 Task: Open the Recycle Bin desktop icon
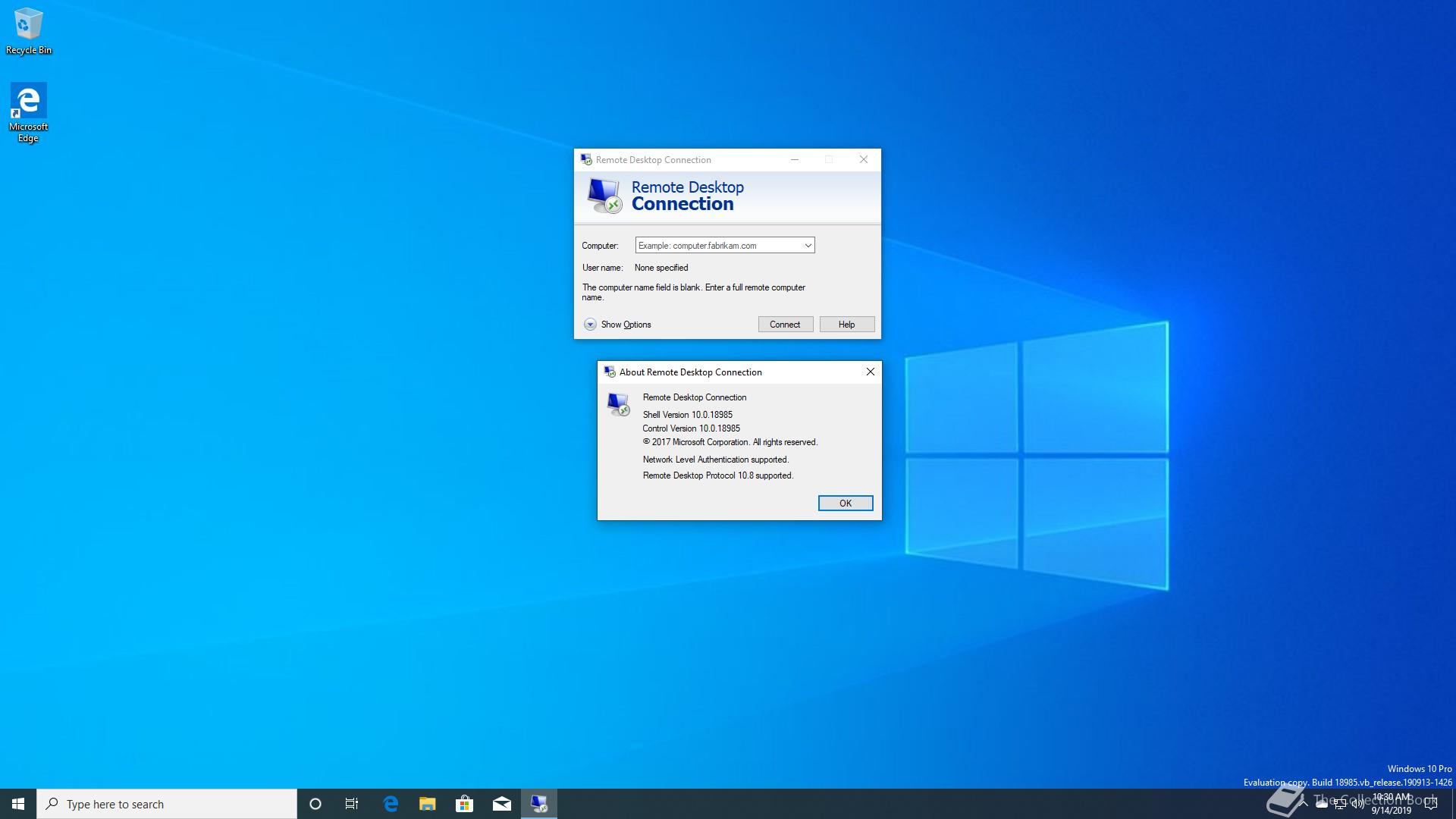click(29, 31)
